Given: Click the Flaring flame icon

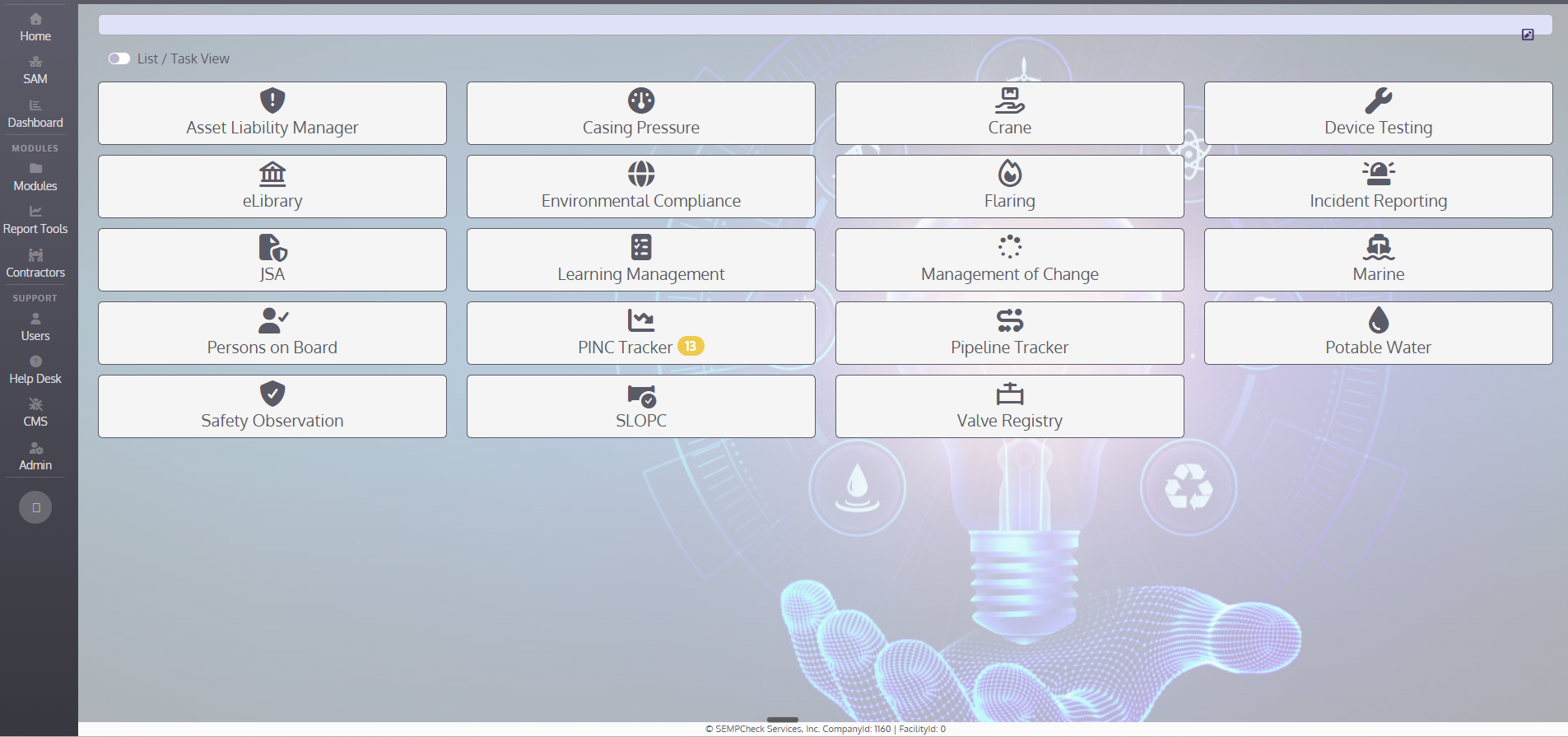Looking at the screenshot, I should tap(1010, 174).
